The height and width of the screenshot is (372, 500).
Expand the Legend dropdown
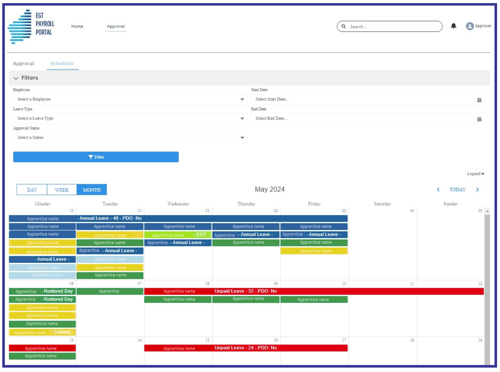[x=475, y=174]
